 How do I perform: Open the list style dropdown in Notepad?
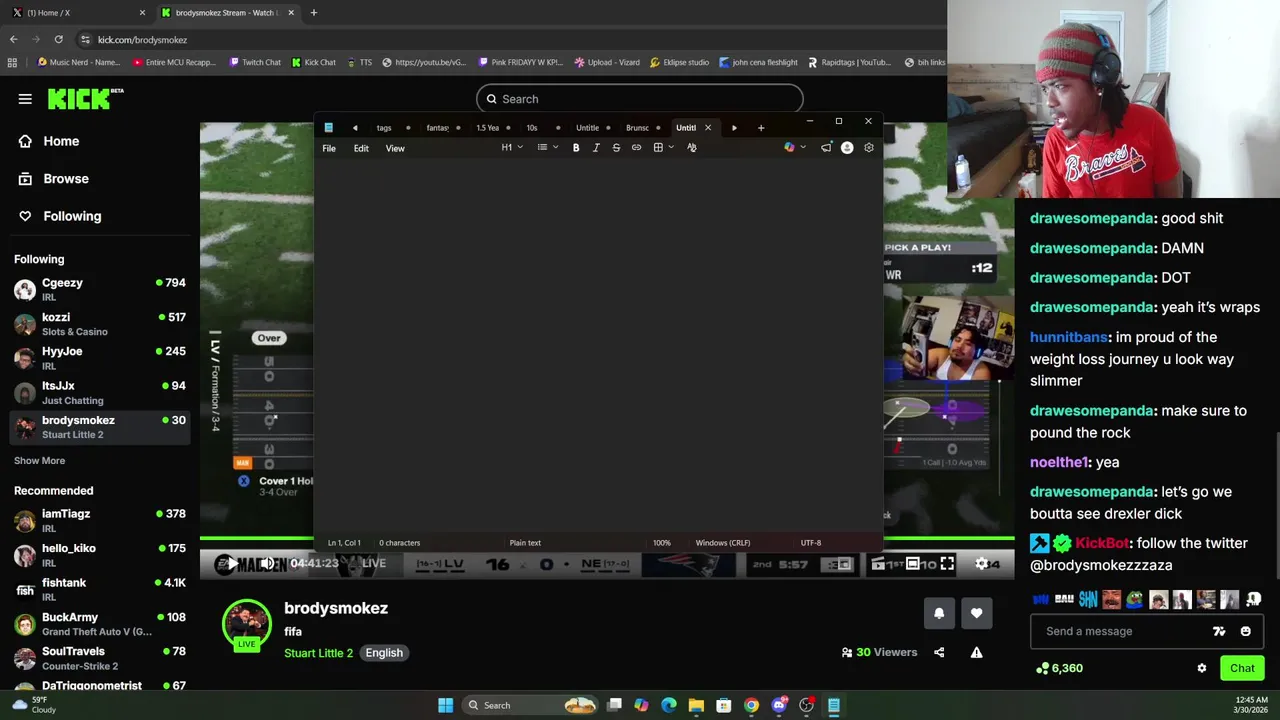(547, 148)
